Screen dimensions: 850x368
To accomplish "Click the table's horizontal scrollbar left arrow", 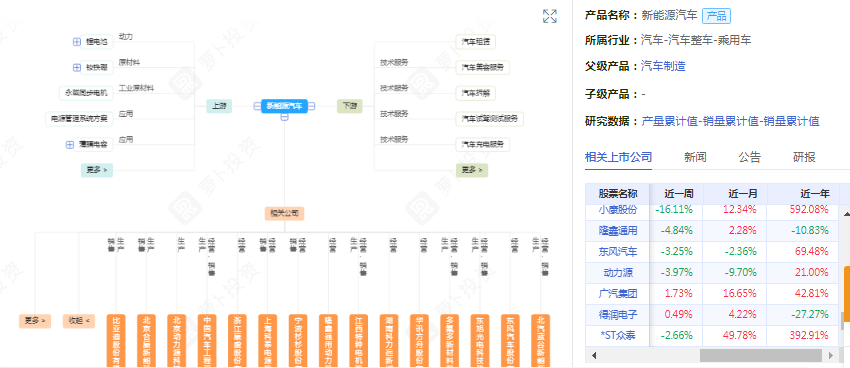I will tap(594, 356).
